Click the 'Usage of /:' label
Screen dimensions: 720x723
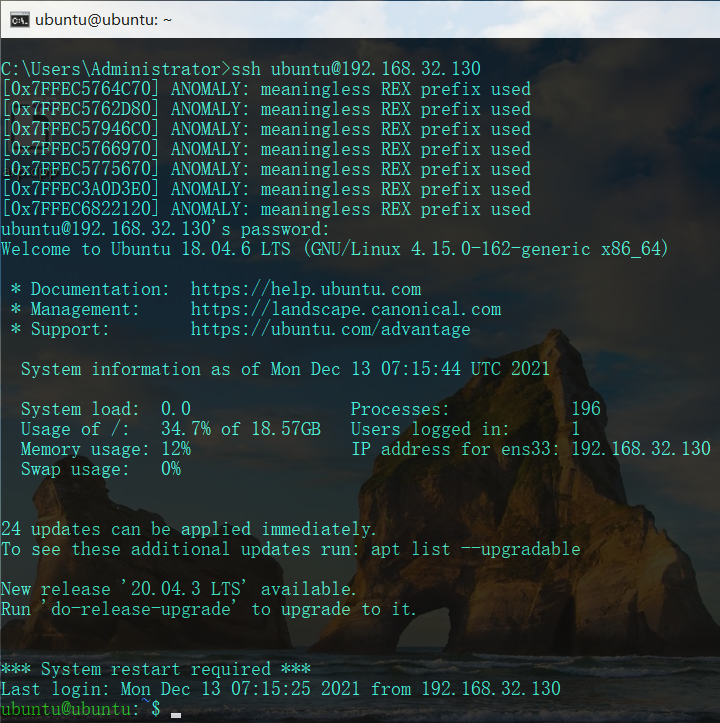point(75,429)
